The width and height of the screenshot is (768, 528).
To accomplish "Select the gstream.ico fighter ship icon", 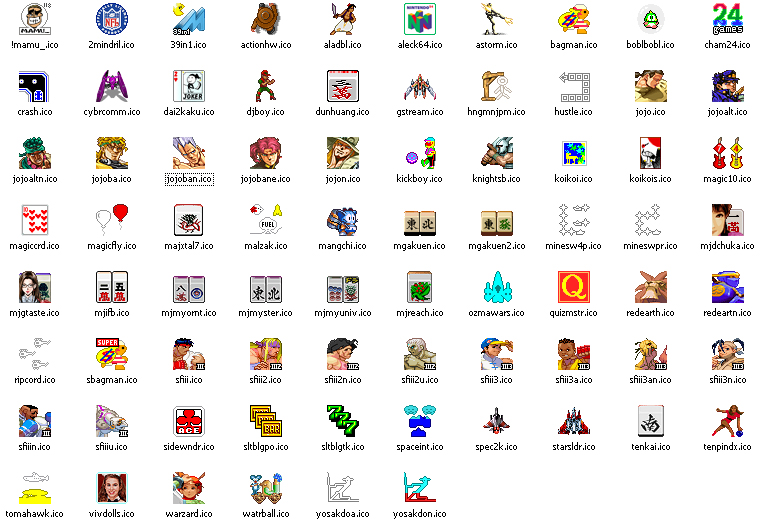I will pyautogui.click(x=420, y=86).
